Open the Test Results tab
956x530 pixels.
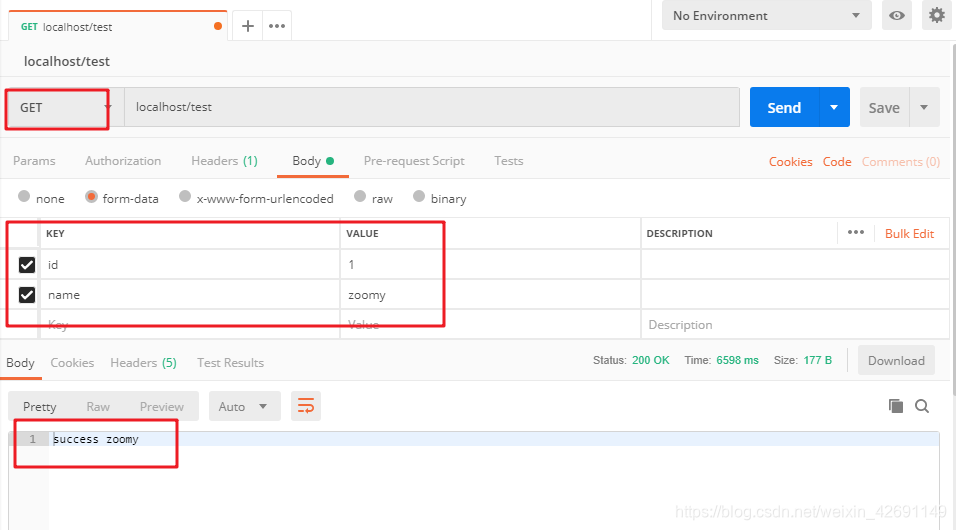coord(230,363)
